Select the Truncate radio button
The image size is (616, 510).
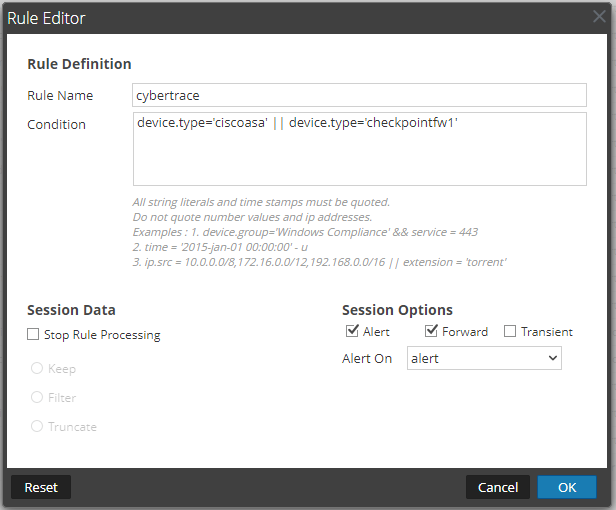tap(38, 427)
